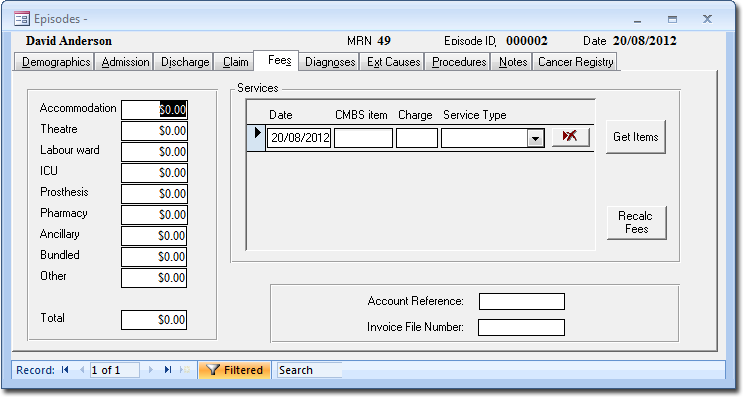Viewport: 743px width, 397px height.
Task: Click the Ancillary fee field
Action: [154, 235]
